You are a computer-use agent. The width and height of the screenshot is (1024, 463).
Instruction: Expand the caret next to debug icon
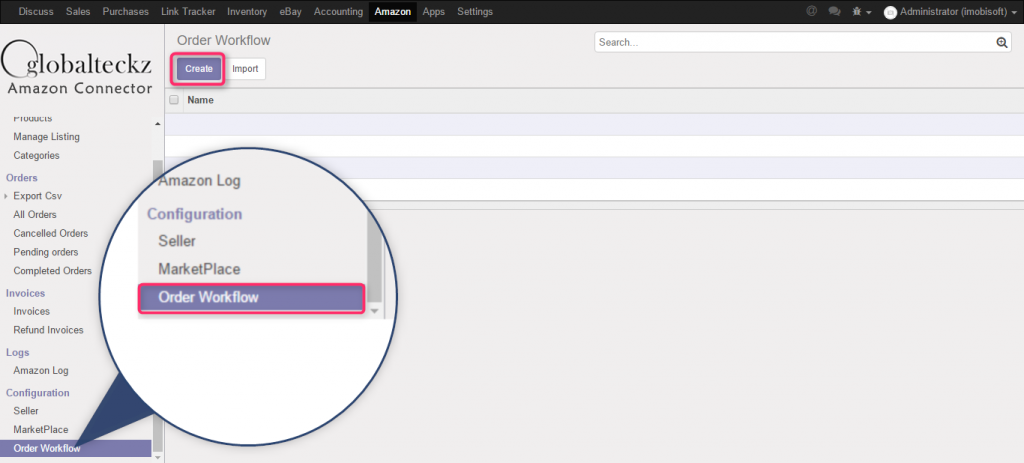(869, 12)
